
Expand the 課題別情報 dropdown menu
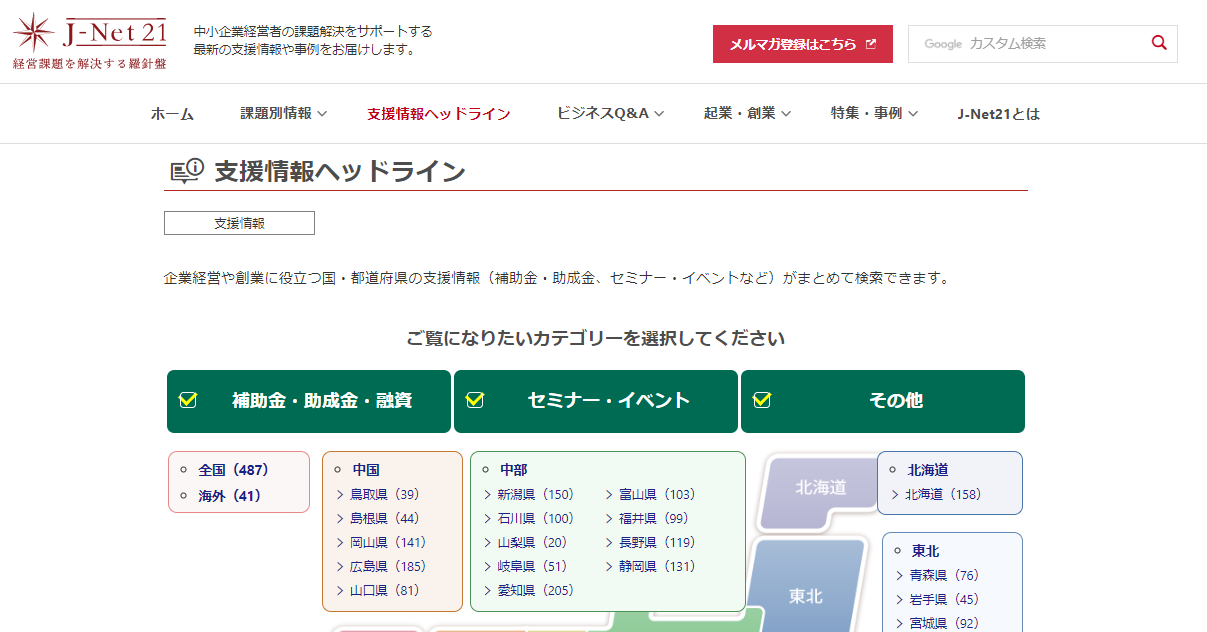(283, 114)
